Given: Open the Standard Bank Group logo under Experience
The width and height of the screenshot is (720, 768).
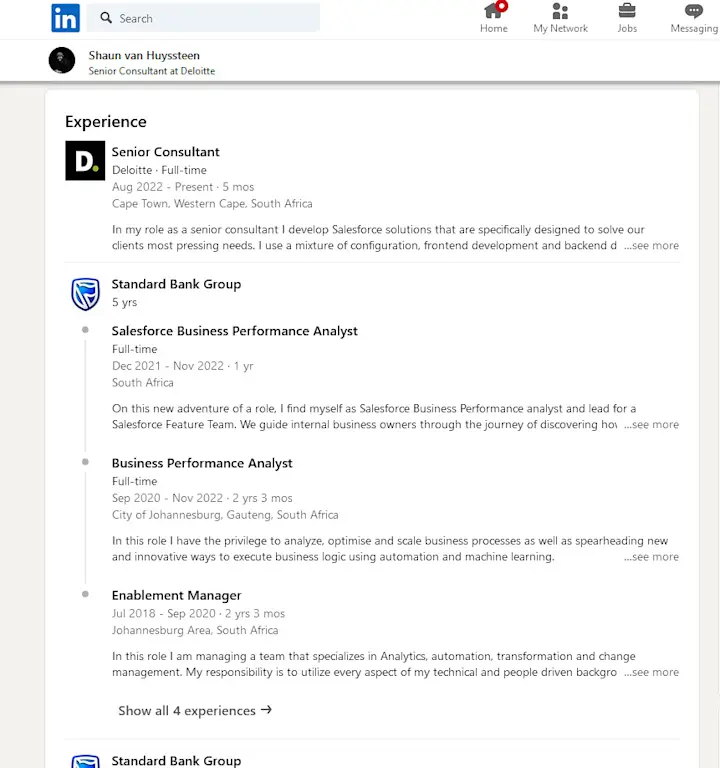Looking at the screenshot, I should pyautogui.click(x=85, y=294).
